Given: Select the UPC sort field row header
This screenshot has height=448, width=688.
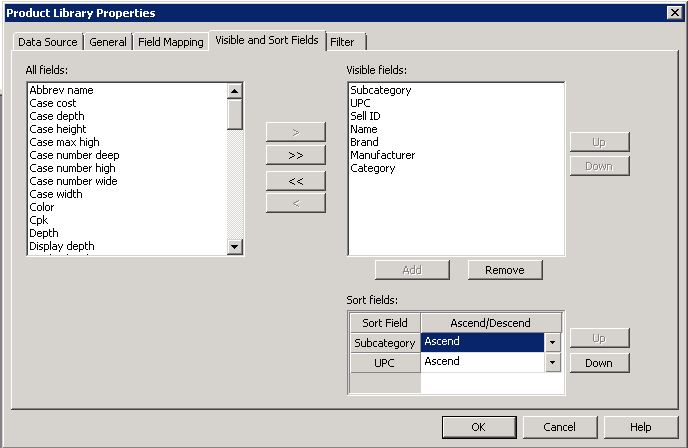Looking at the screenshot, I should (384, 363).
